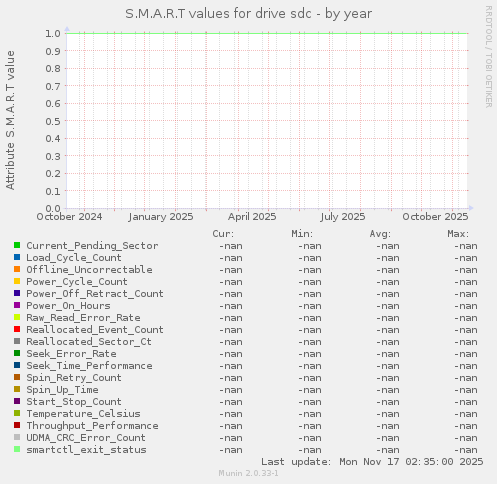Select the Temperature_Celsius legend label
The width and height of the screenshot is (497, 484).
83,414
